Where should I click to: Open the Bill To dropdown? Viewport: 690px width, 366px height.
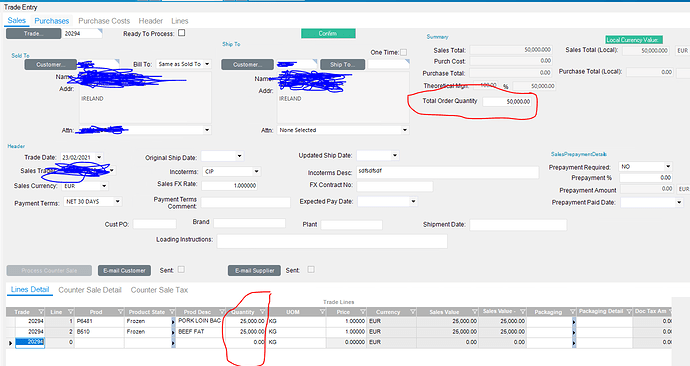pyautogui.click(x=206, y=64)
